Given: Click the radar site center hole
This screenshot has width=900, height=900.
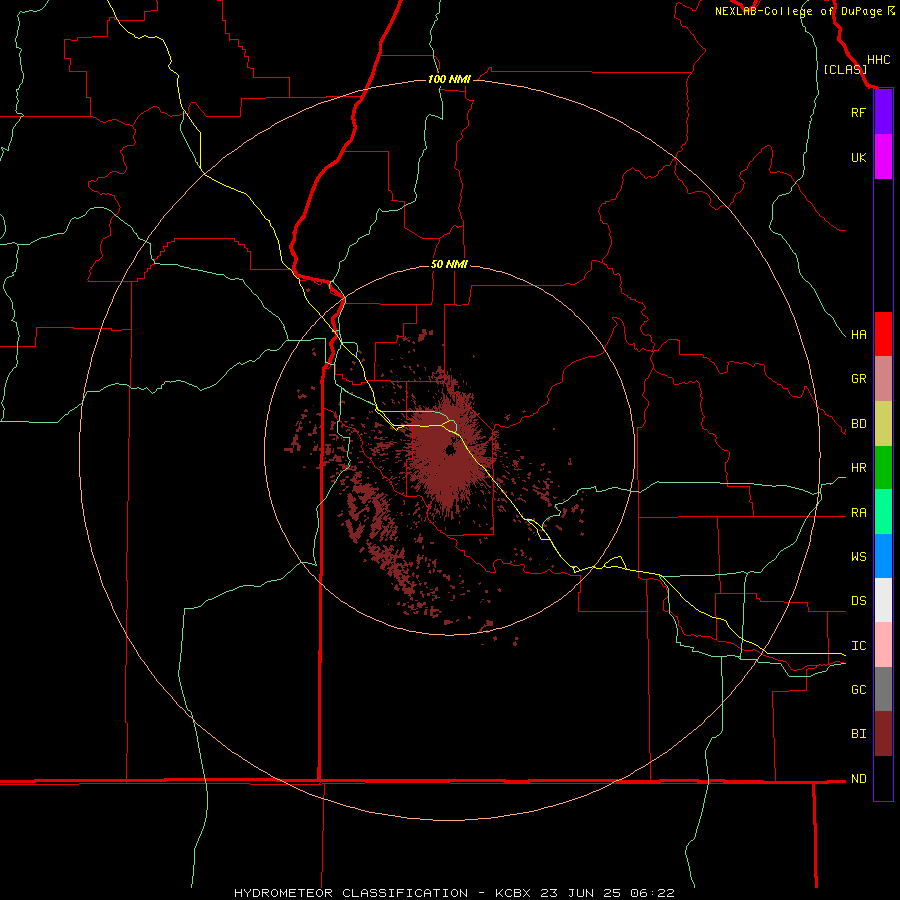Looking at the screenshot, I should click(x=450, y=449).
